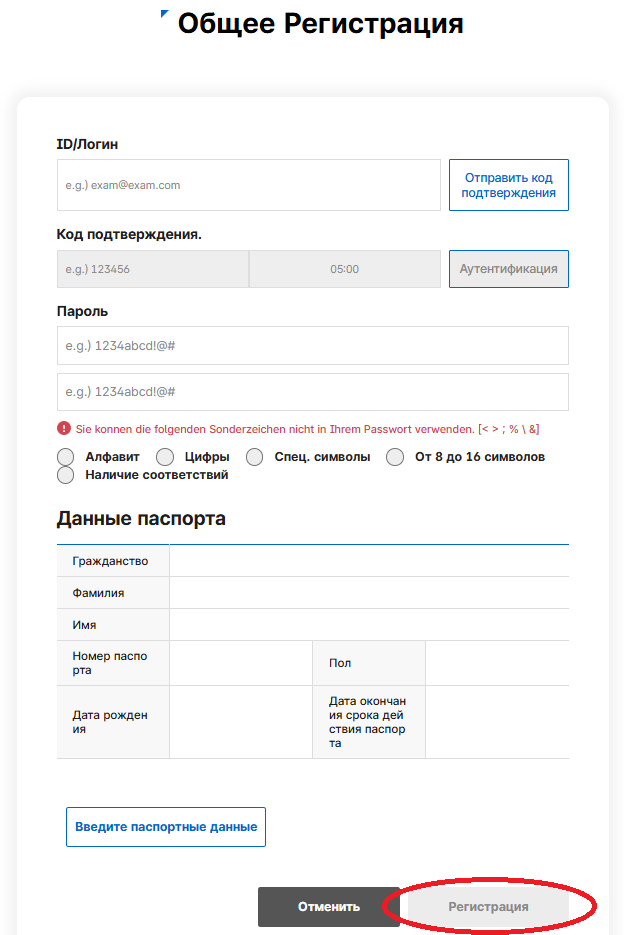Viewport: 624px width, 935px height.
Task: Focus the password confirmation field
Action: [313, 392]
